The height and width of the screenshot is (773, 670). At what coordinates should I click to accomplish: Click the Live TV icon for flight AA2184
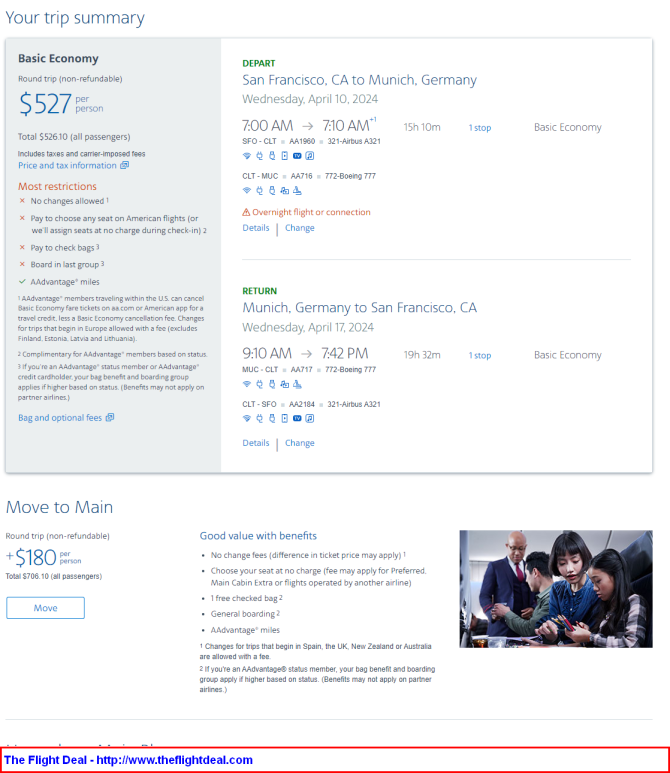297,419
